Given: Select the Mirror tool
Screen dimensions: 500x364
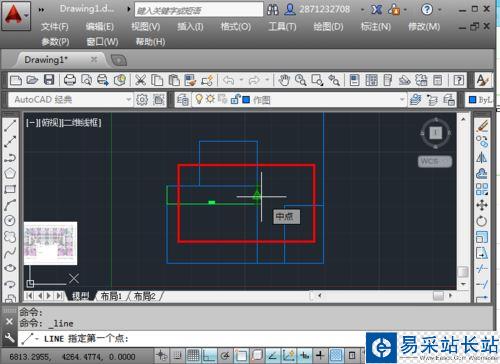Looking at the screenshot, I should [x=482, y=157].
